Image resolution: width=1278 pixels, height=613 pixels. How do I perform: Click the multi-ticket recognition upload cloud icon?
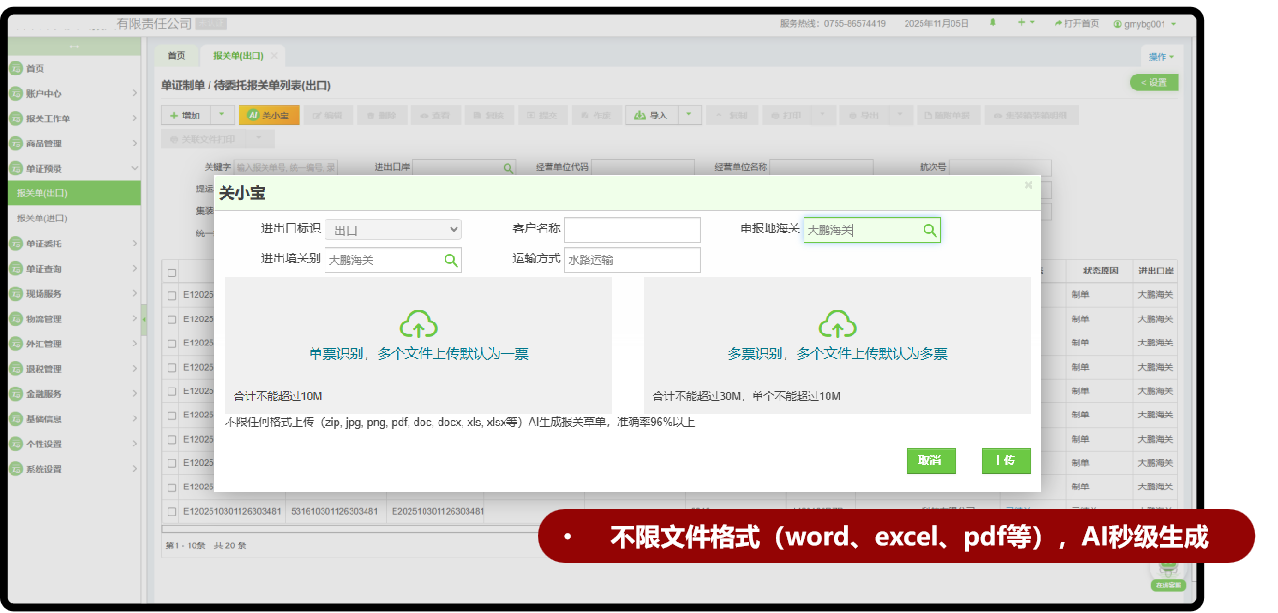coord(837,324)
